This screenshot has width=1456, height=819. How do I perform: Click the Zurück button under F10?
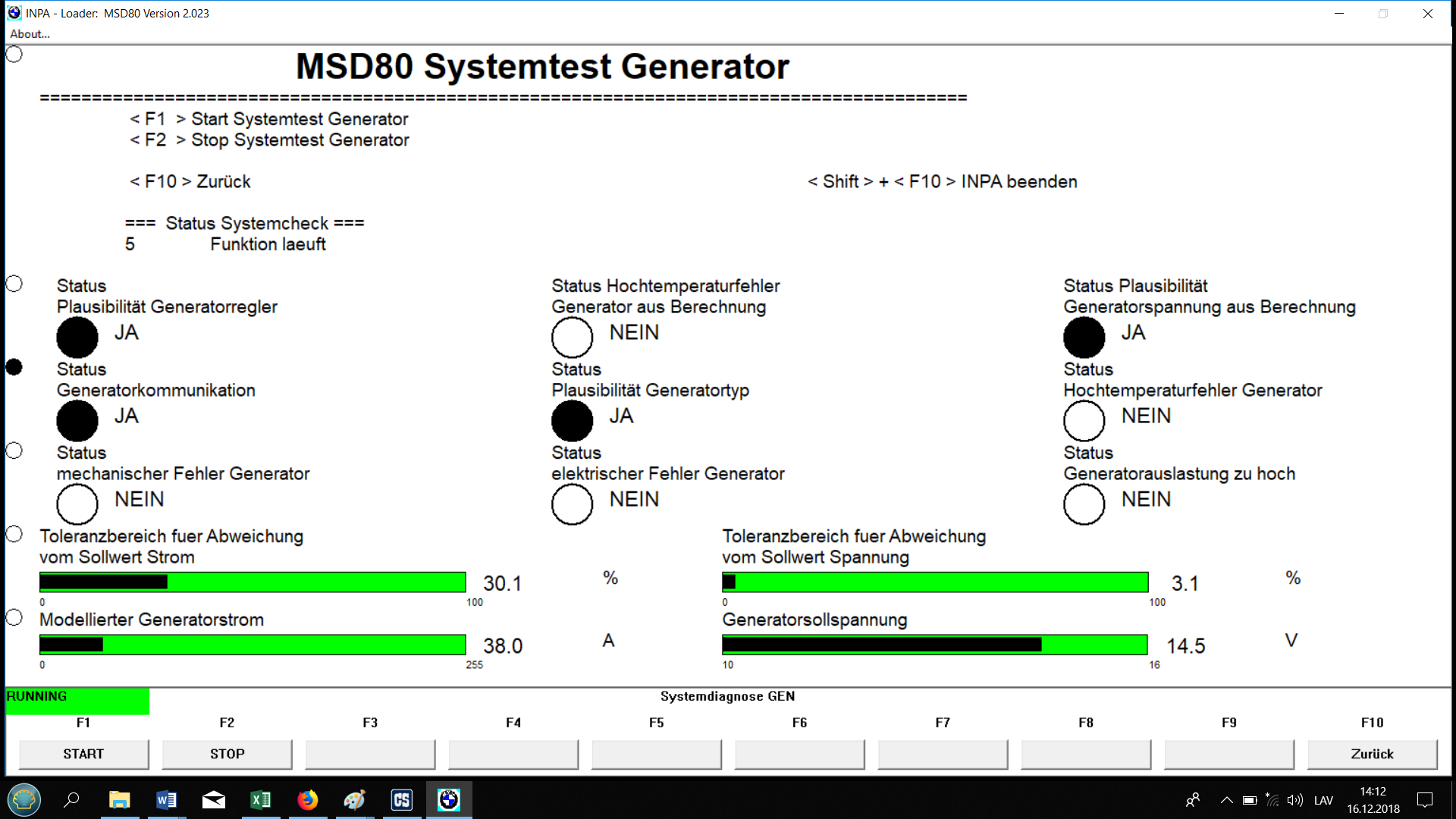[1371, 754]
